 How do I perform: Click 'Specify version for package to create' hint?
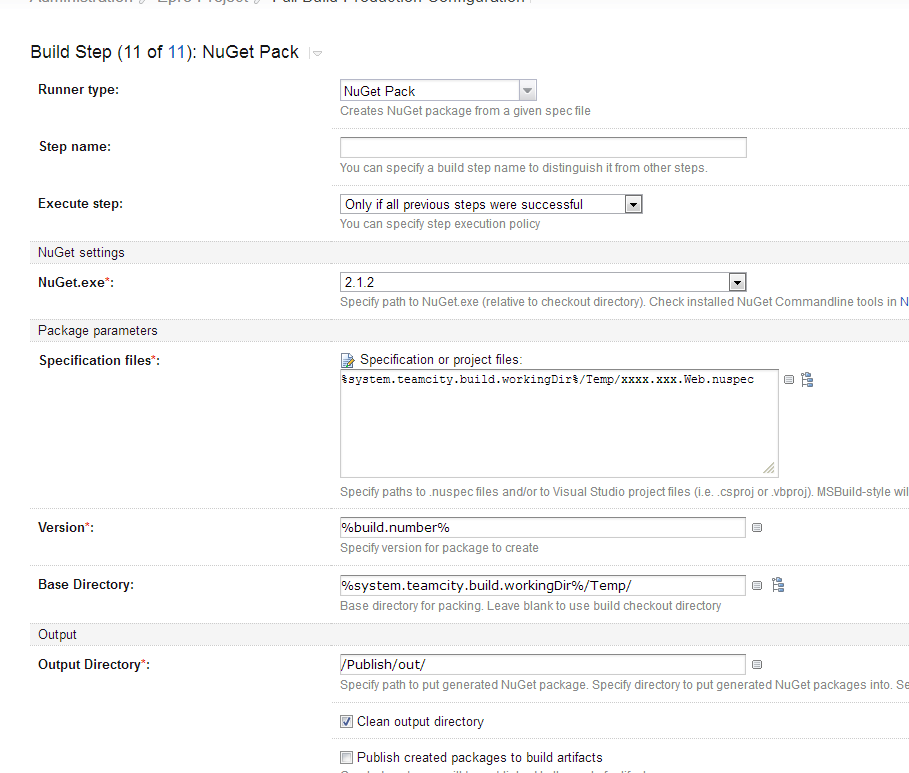439,548
